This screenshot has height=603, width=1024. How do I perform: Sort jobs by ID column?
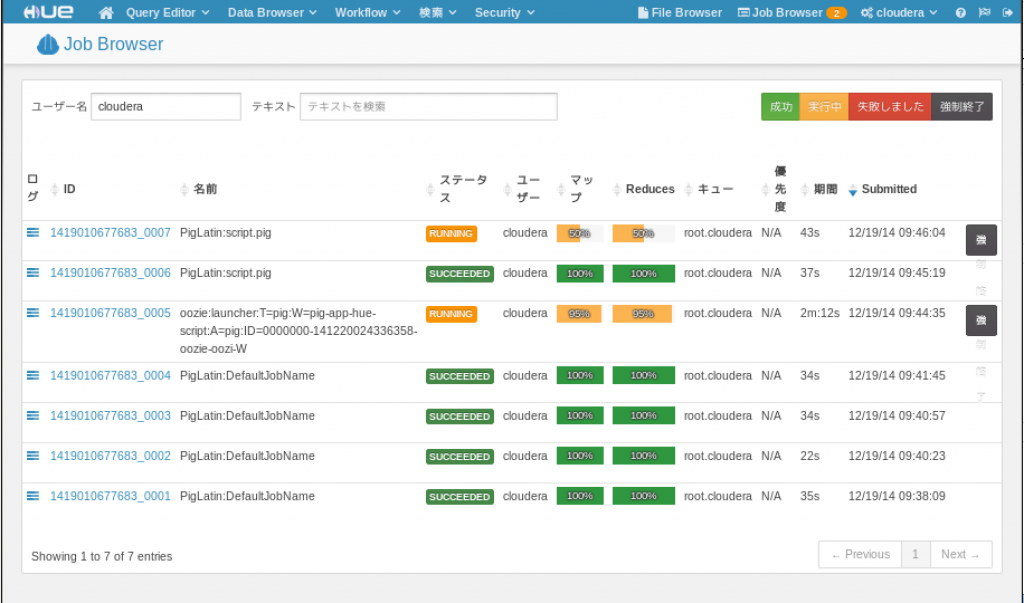coord(69,189)
